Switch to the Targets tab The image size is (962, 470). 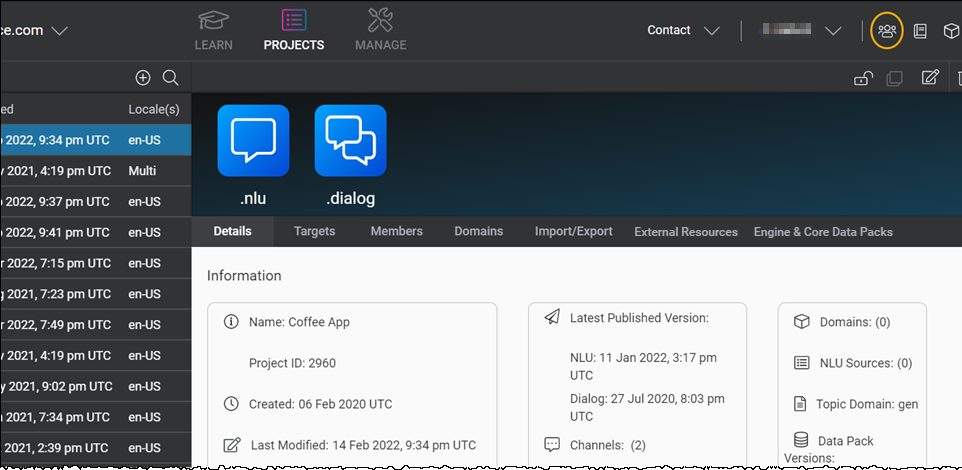point(314,231)
